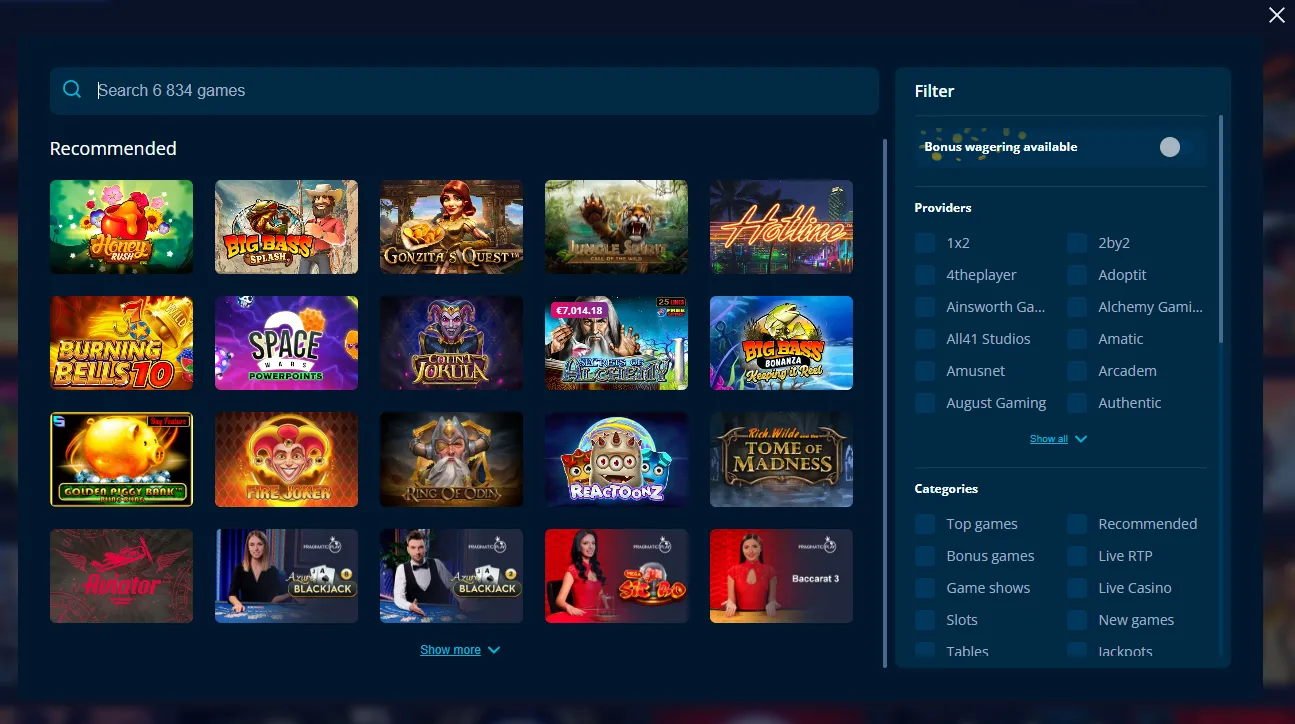Open Tome of Madness game
The width and height of the screenshot is (1295, 724).
click(x=781, y=460)
